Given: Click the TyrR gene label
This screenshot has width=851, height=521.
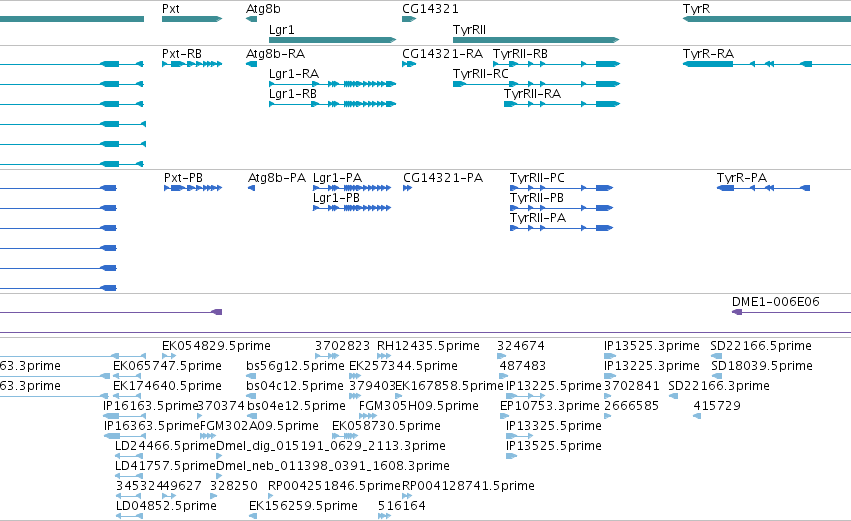Looking at the screenshot, I should click(696, 9).
